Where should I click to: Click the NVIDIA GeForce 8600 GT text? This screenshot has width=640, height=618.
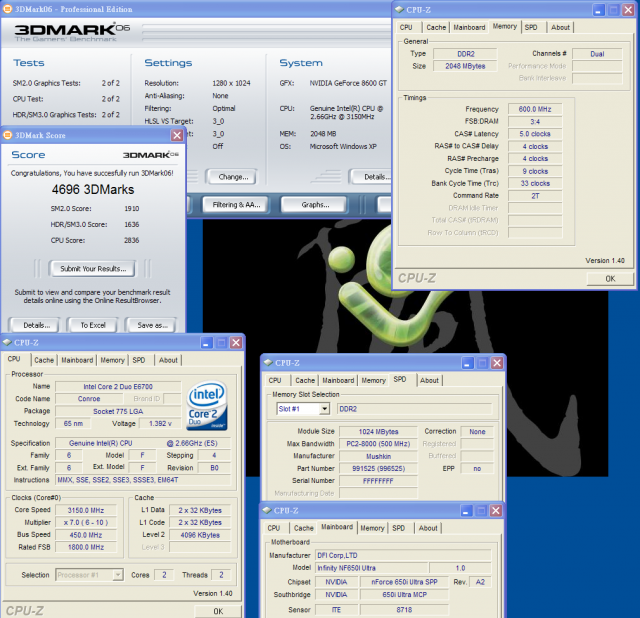click(348, 83)
